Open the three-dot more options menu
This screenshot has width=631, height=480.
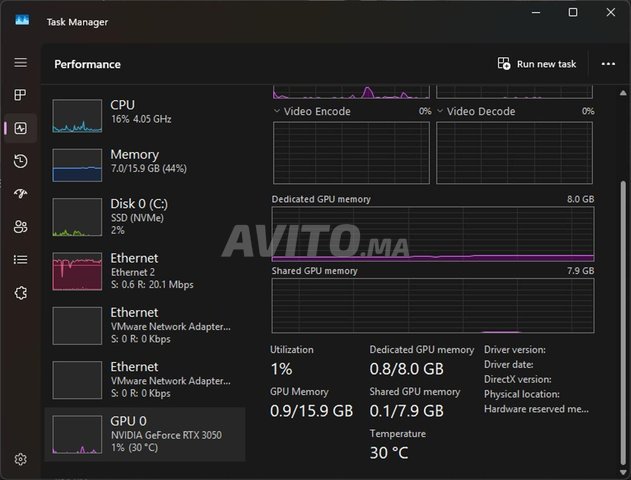tap(608, 64)
